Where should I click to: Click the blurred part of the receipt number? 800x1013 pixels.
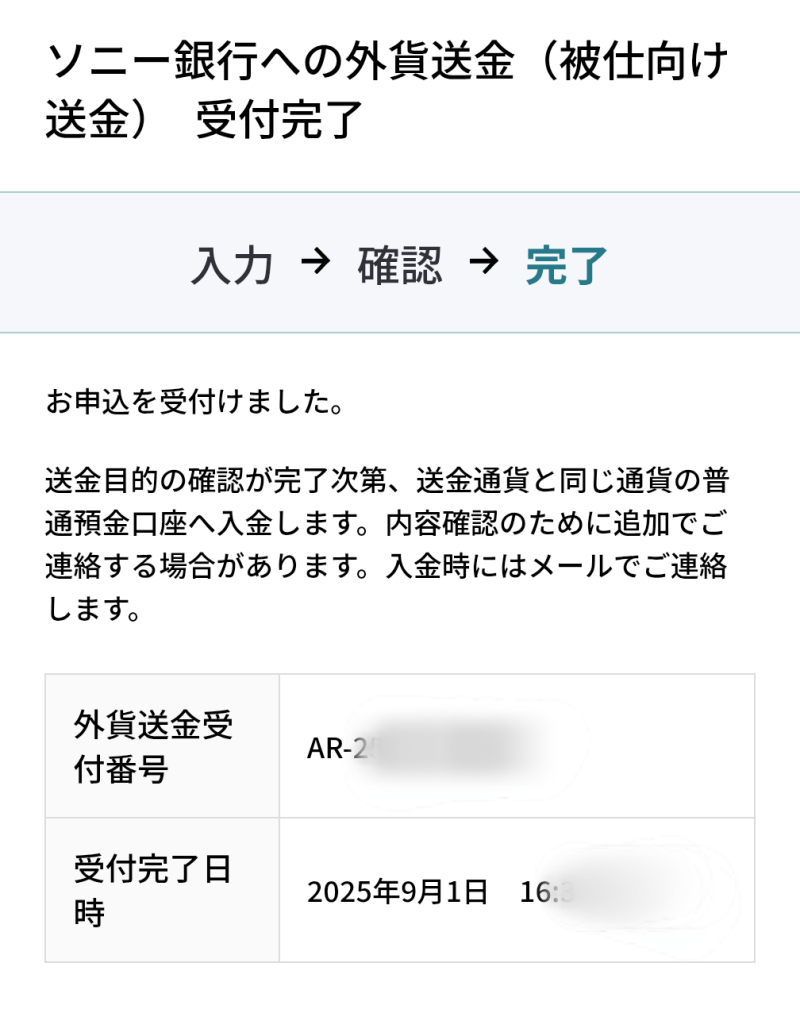click(x=450, y=749)
